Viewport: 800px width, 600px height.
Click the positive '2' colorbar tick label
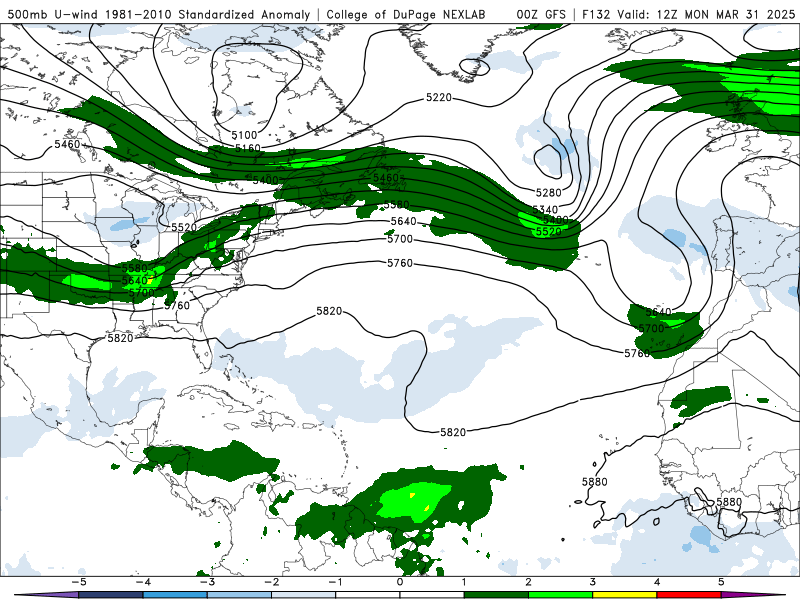[x=529, y=582]
